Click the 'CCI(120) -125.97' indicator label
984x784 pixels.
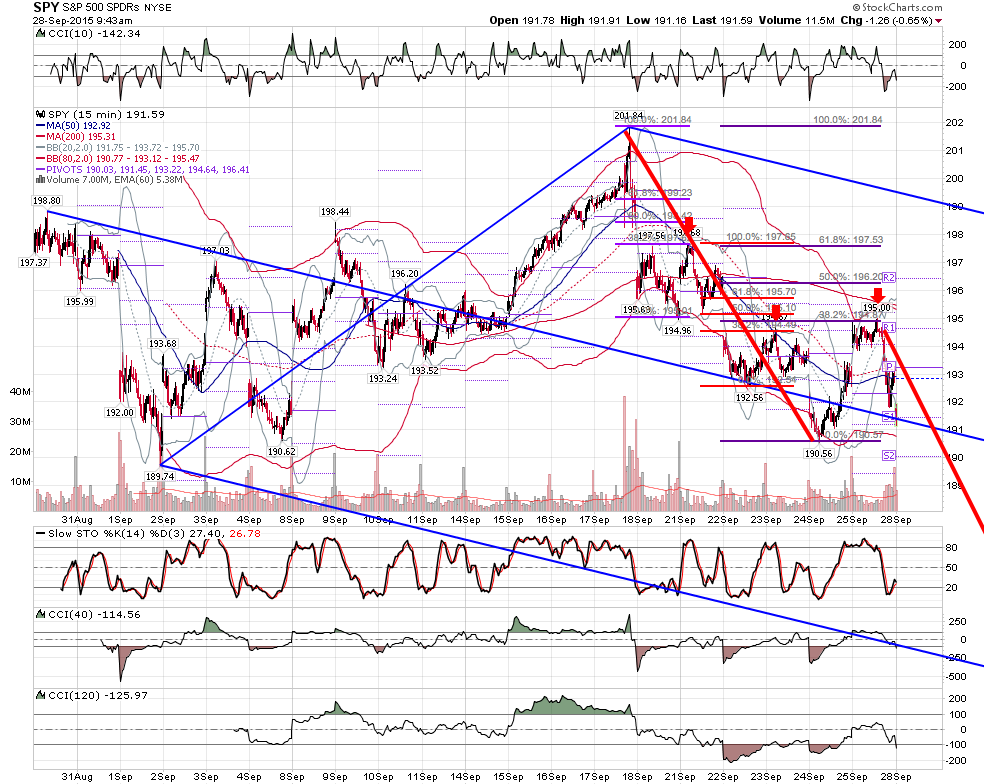tap(98, 695)
